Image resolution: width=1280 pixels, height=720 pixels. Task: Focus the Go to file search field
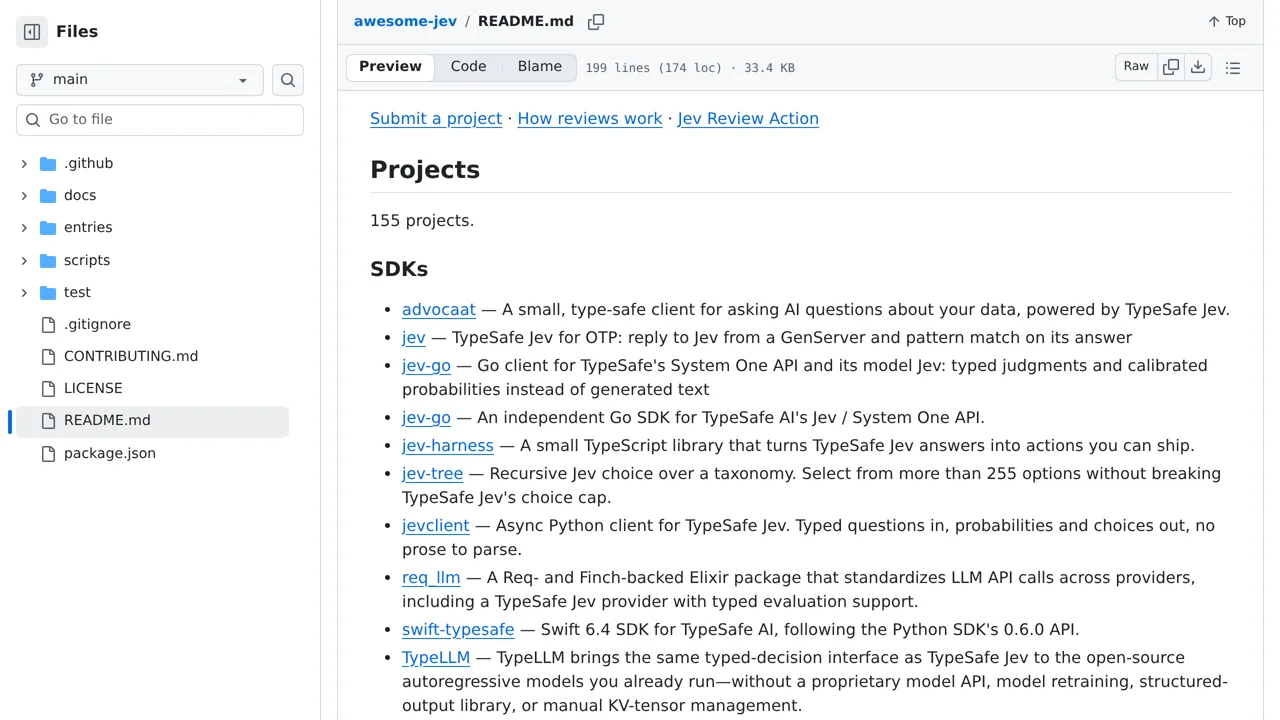[x=160, y=120]
